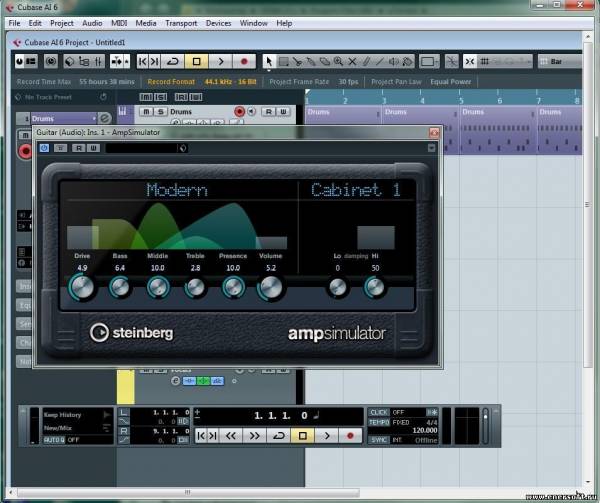Image resolution: width=600 pixels, height=503 pixels.
Task: Open the part color selector dropdown
Action: (x=429, y=61)
